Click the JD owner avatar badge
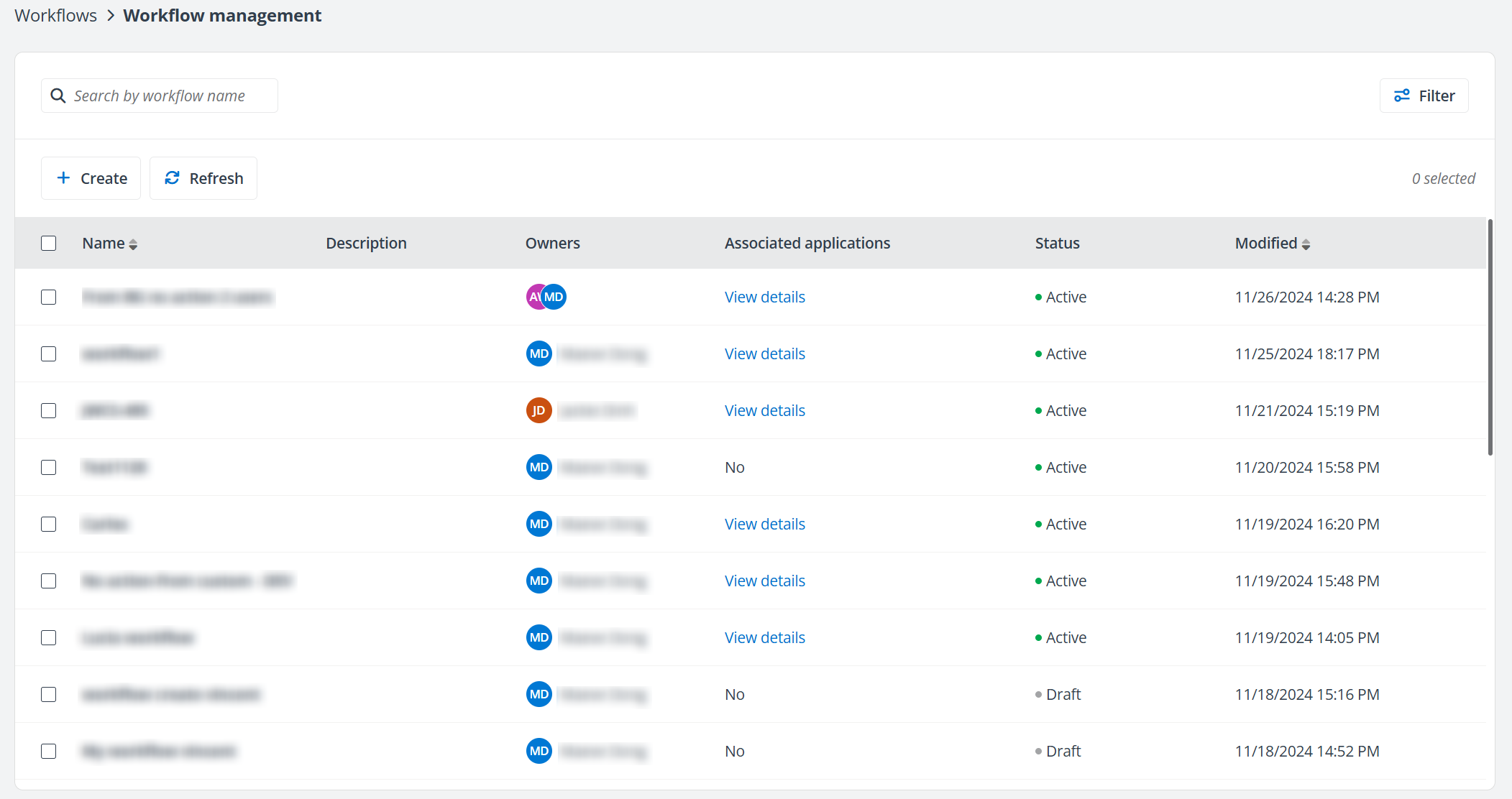 (x=539, y=410)
